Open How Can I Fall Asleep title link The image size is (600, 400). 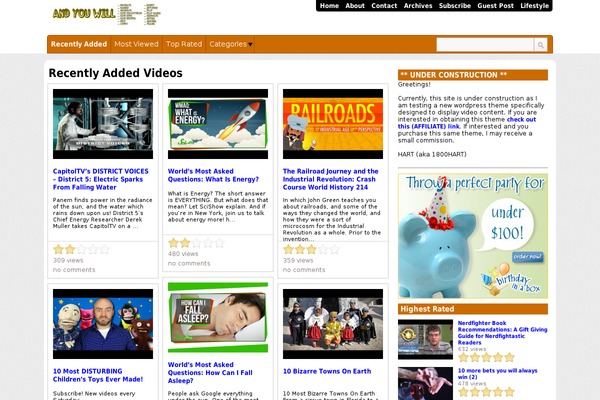[210, 373]
